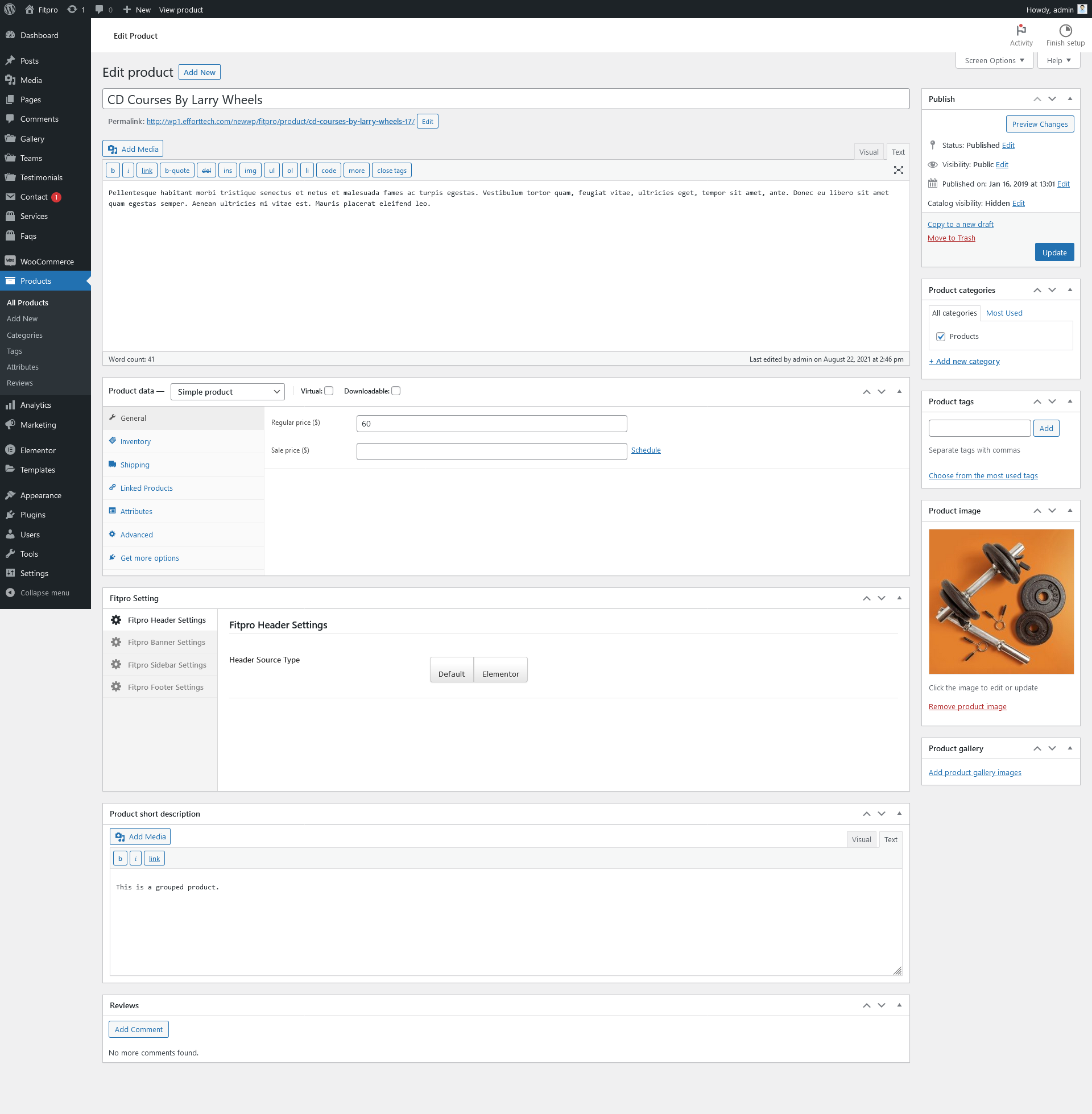Open the Inventory product data tab

pos(135,441)
